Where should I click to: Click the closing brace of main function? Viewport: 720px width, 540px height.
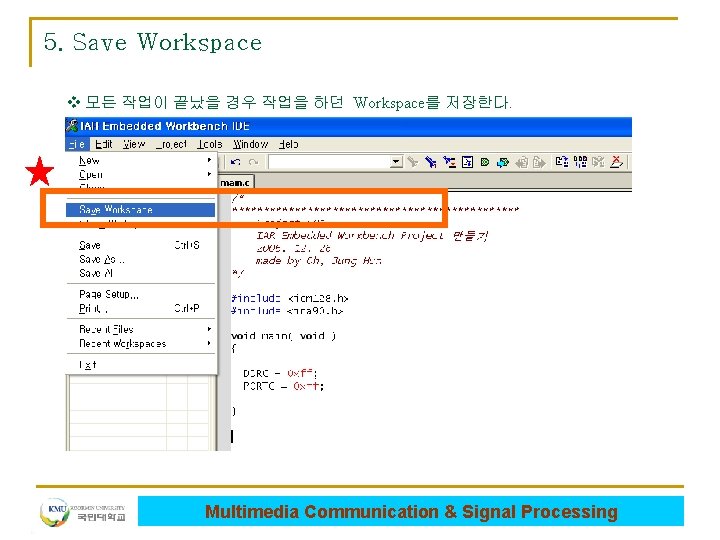[234, 411]
